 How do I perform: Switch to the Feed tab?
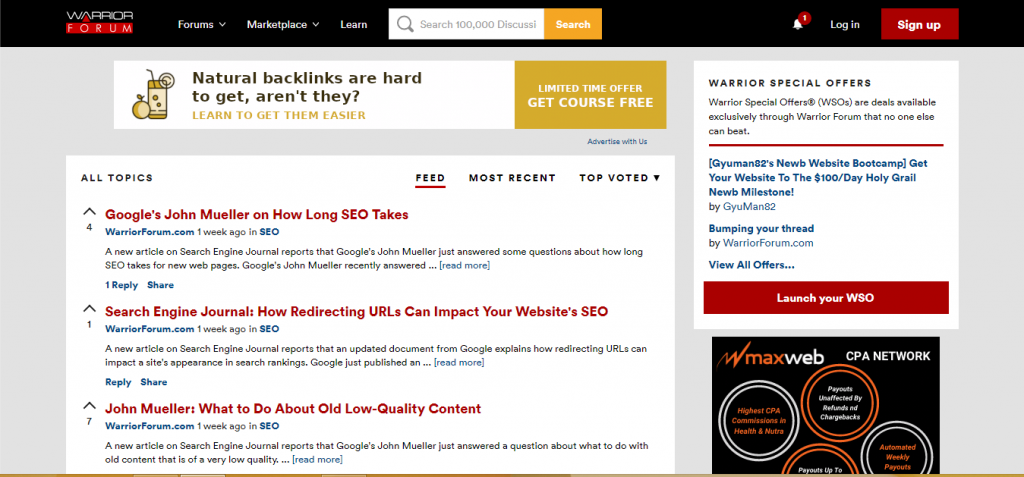430,178
